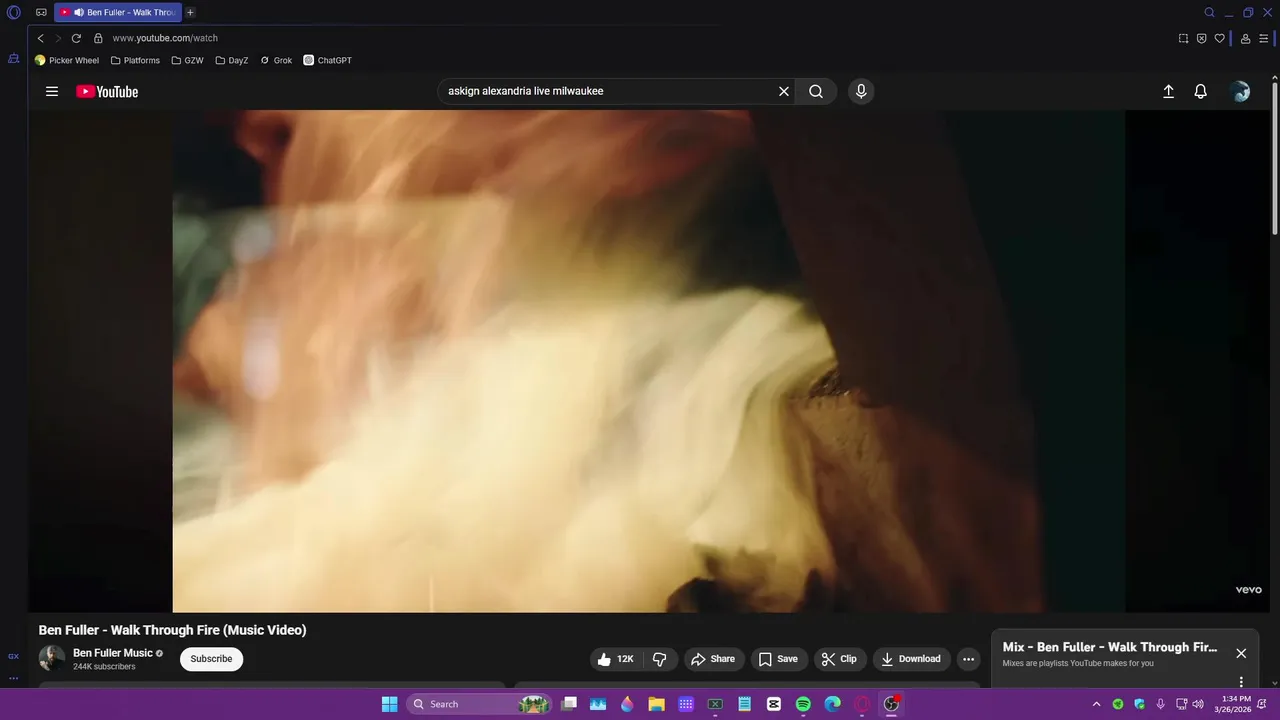
Task: Select the Ben Fuller - Walk Through Fire tab
Action: (x=117, y=12)
